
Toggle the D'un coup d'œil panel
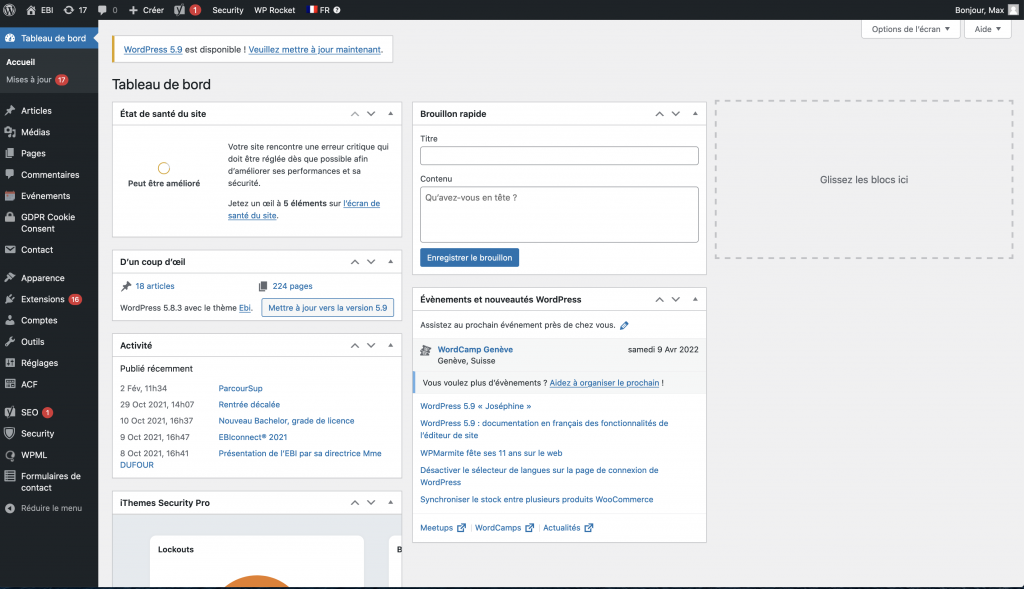(x=391, y=262)
